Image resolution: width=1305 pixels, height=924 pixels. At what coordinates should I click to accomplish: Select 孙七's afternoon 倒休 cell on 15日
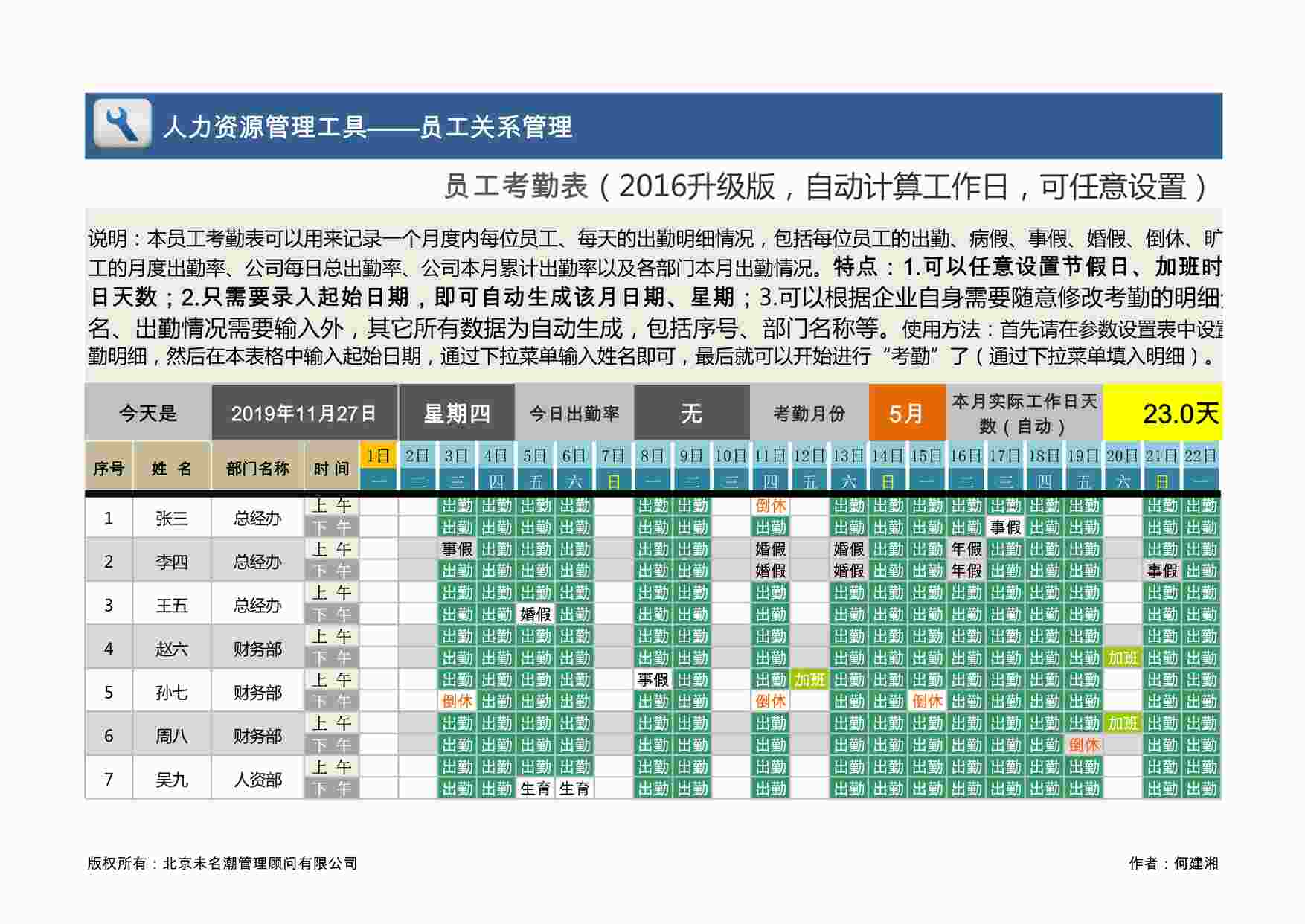click(x=927, y=701)
